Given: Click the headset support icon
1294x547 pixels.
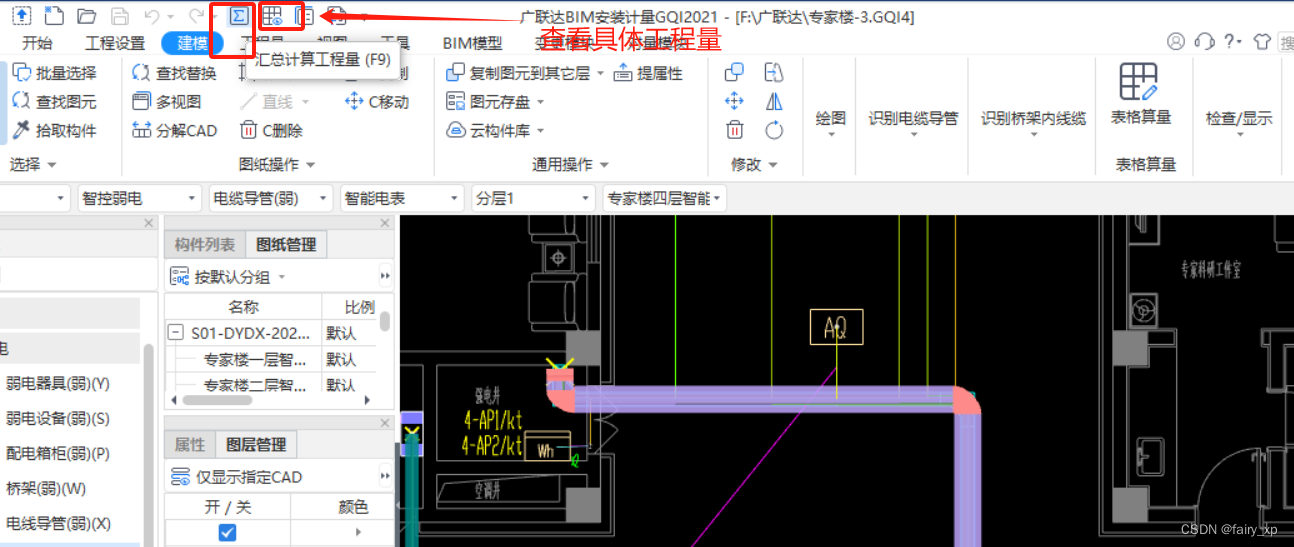Looking at the screenshot, I should (x=1205, y=41).
